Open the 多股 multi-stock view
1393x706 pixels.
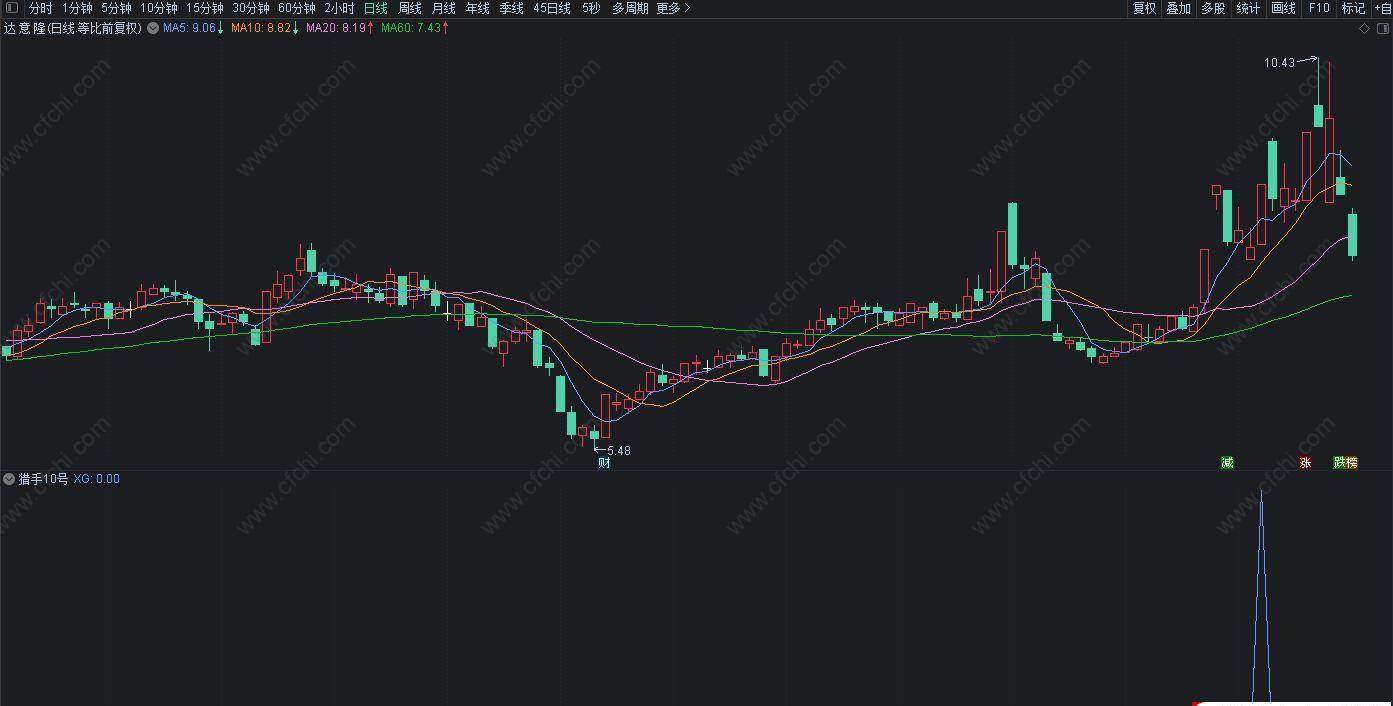pos(1213,8)
